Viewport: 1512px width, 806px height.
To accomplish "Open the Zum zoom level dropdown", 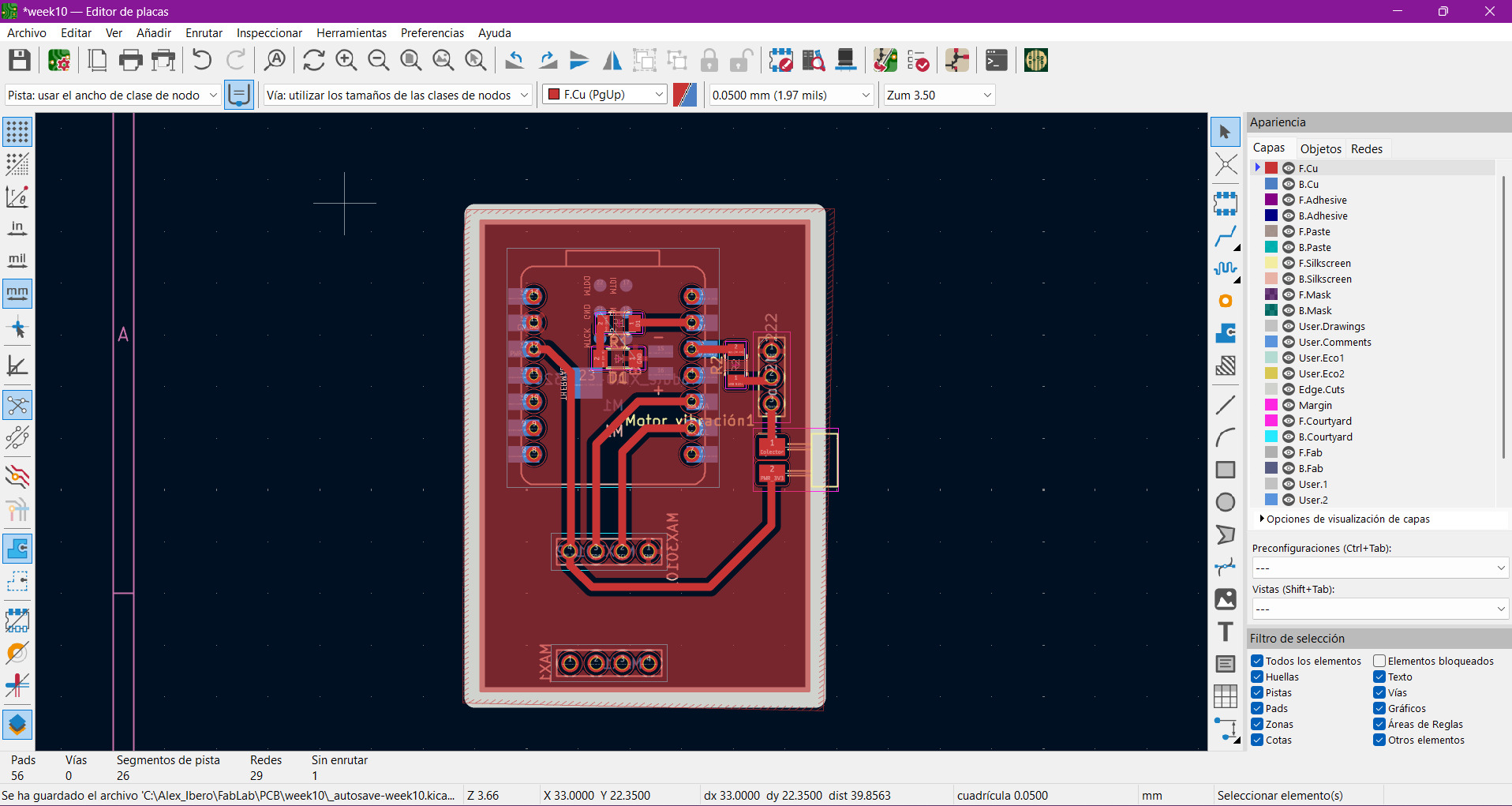I will point(939,95).
